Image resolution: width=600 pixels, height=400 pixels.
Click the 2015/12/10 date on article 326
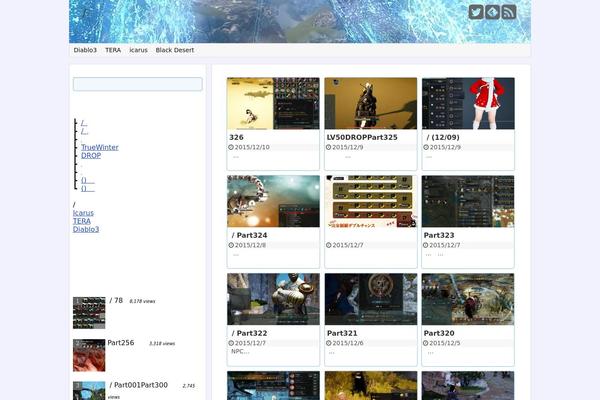pyautogui.click(x=252, y=147)
